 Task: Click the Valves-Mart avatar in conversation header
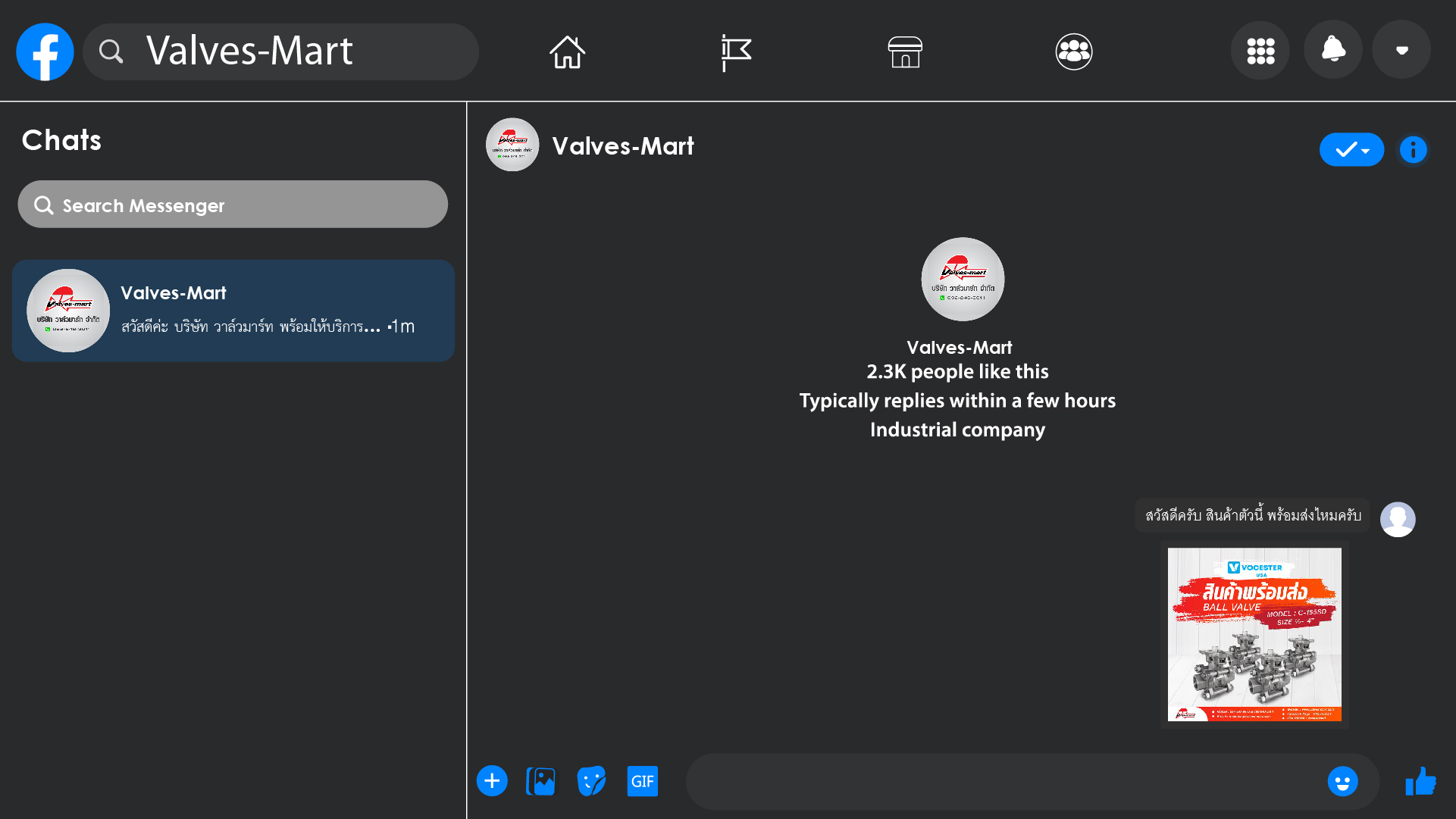coord(512,145)
